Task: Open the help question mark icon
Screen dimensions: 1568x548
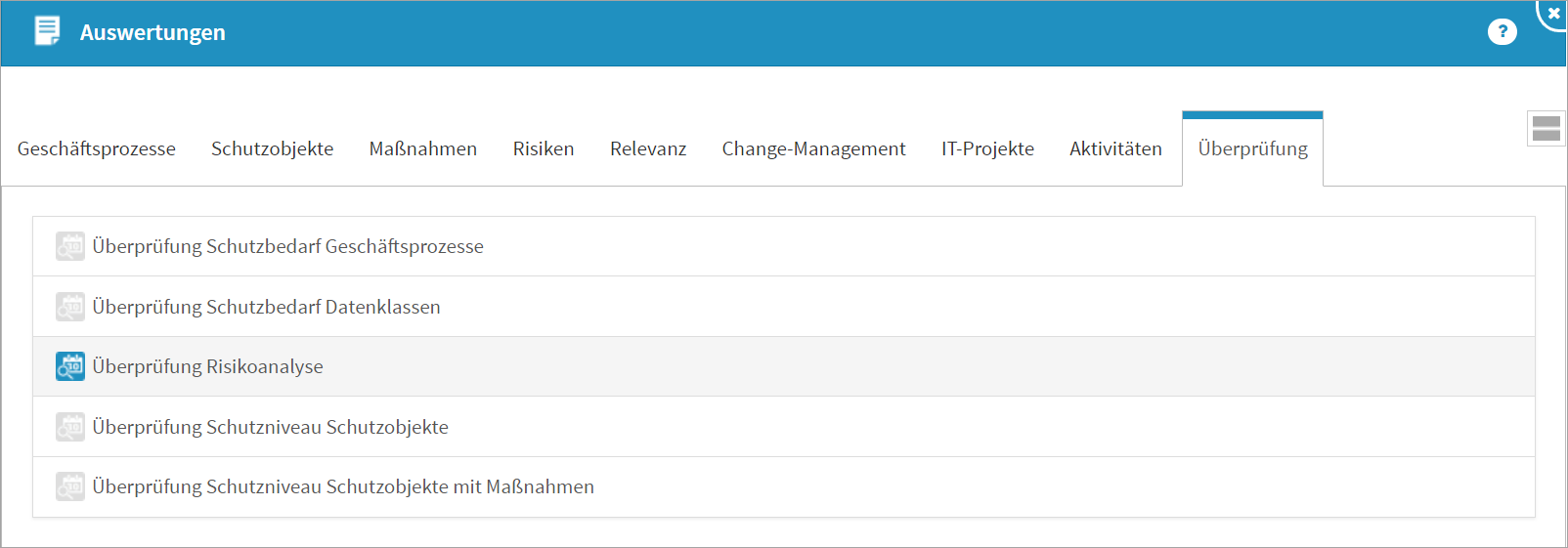Action: click(x=1502, y=32)
